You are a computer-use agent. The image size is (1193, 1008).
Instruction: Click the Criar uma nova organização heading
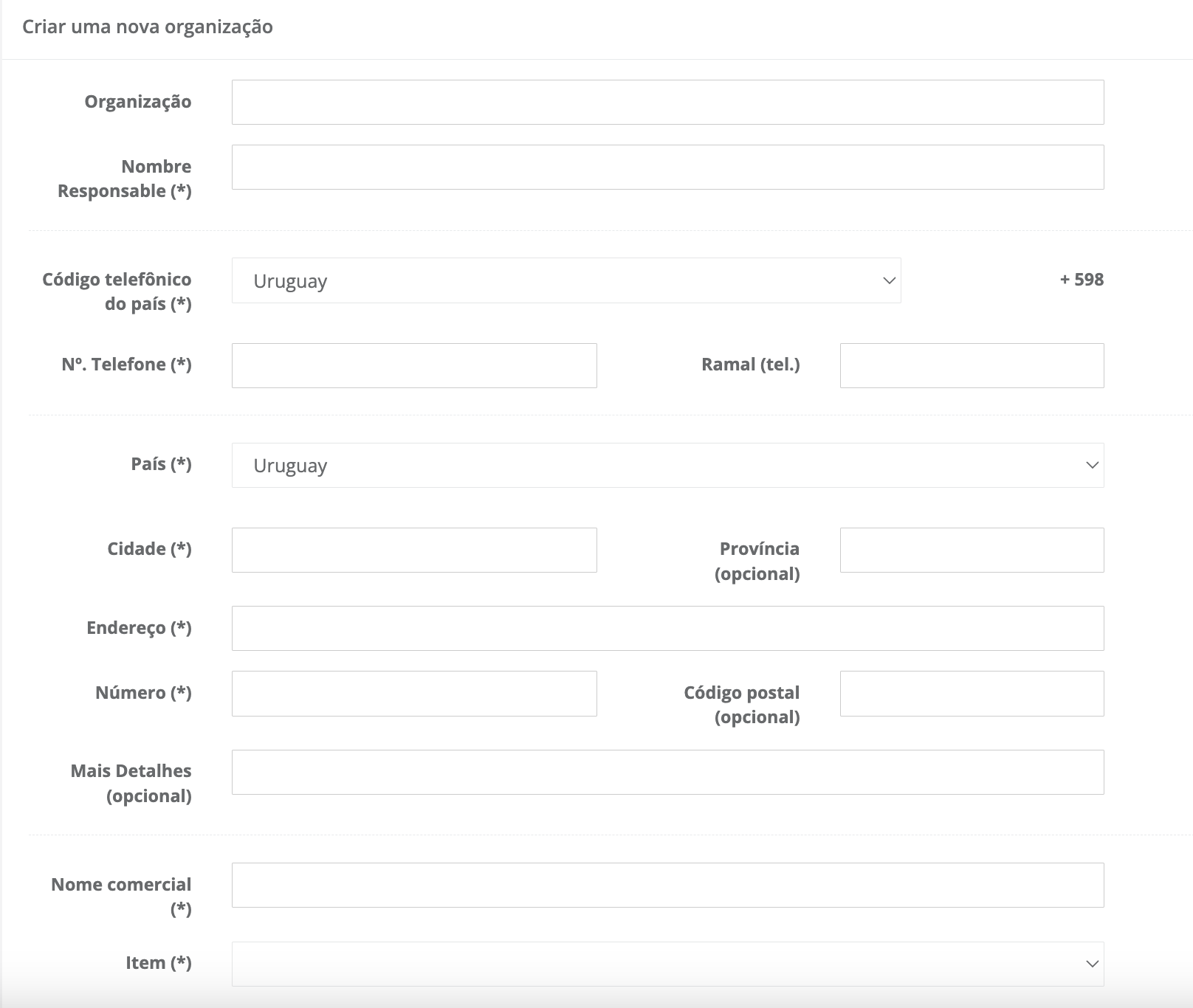pyautogui.click(x=148, y=27)
